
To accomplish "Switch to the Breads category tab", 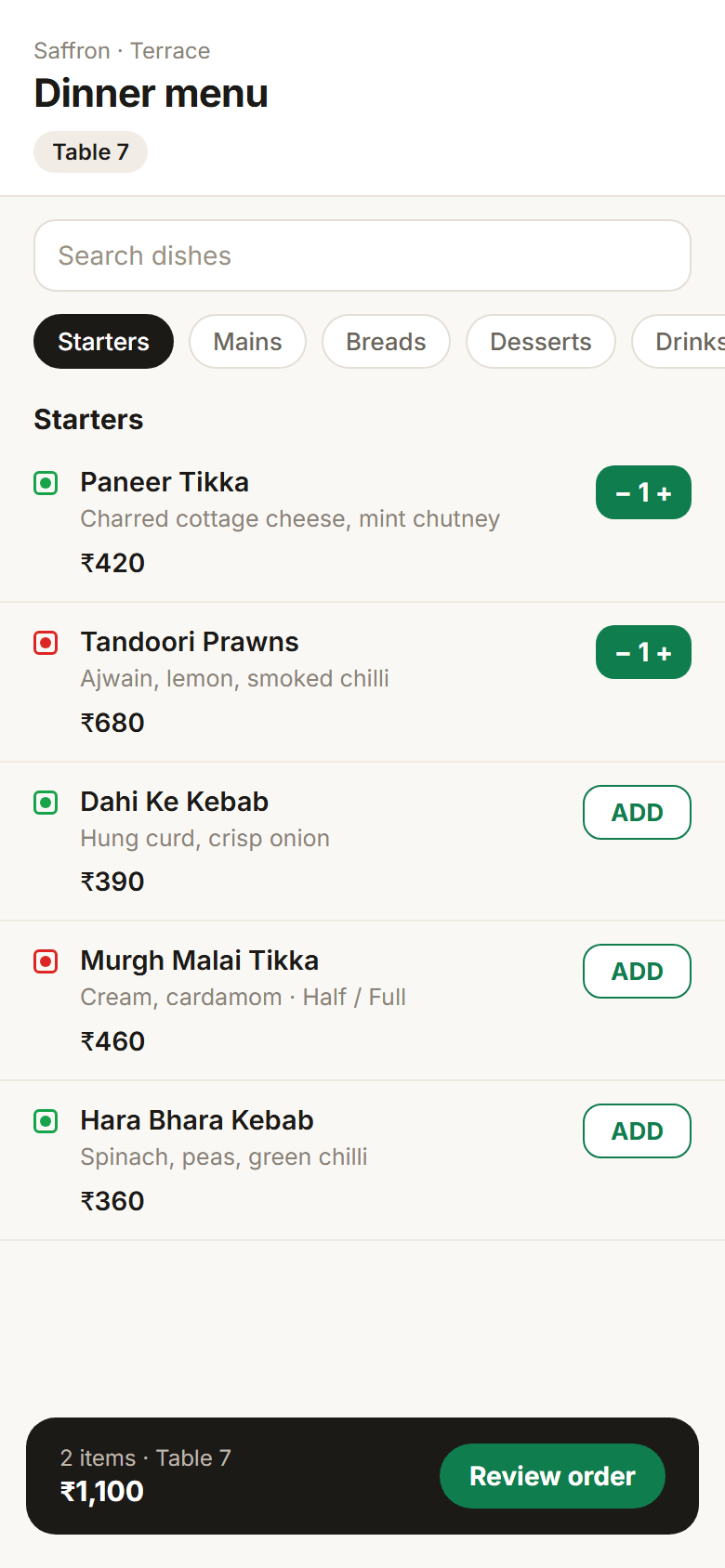I will [x=386, y=342].
